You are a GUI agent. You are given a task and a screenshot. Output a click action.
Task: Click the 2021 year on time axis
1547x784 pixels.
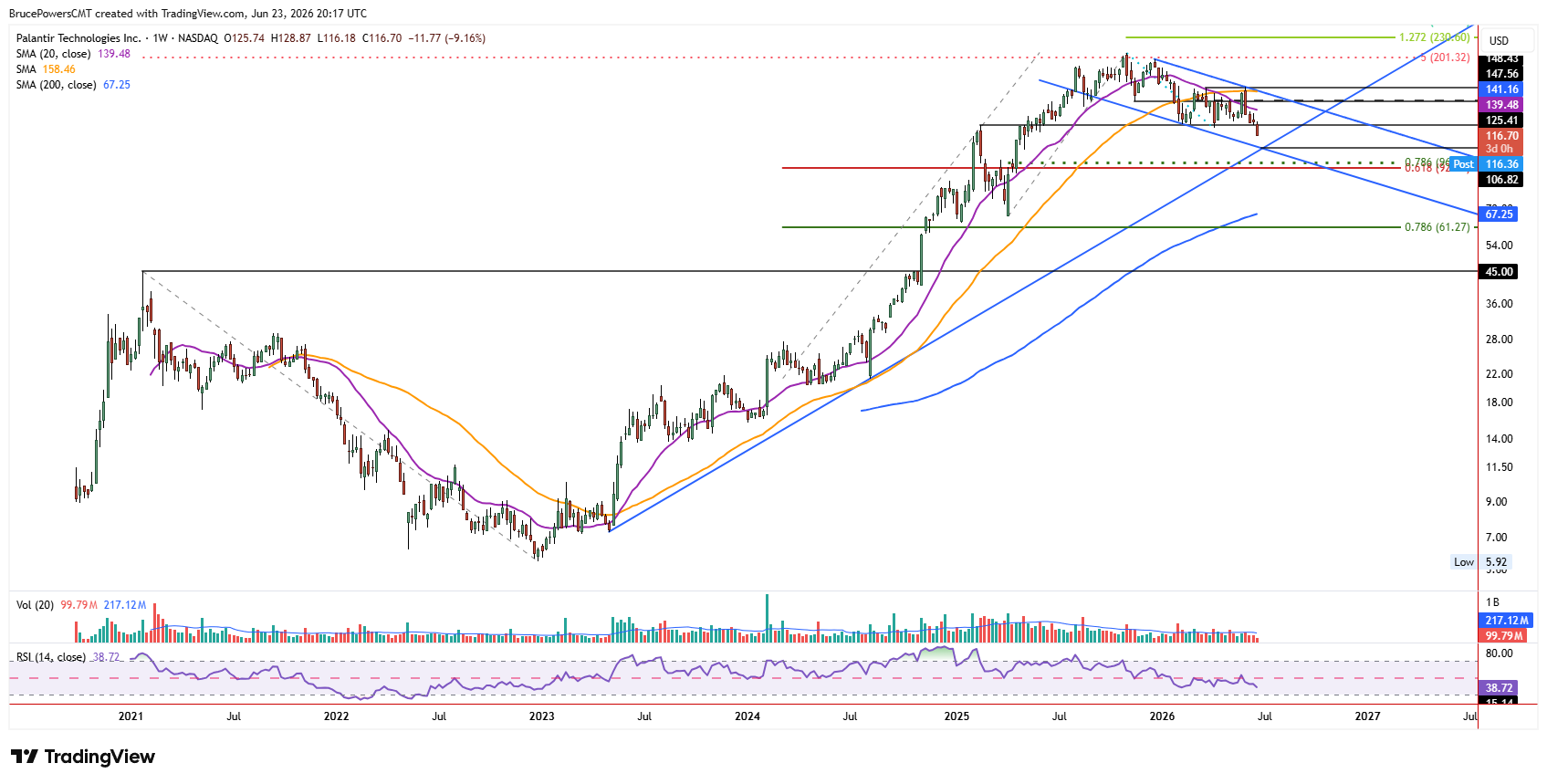coord(131,716)
